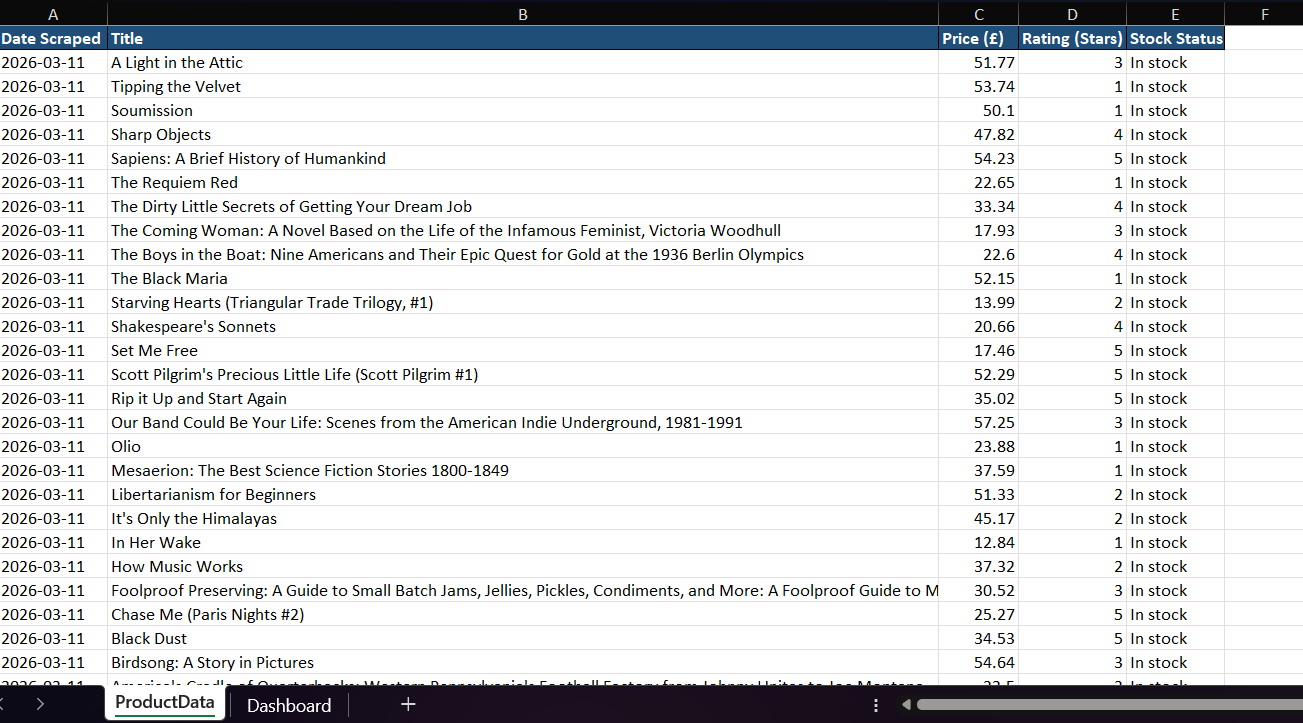Click price cell 12.84
Screen dimensions: 1303x723
[x=979, y=542]
